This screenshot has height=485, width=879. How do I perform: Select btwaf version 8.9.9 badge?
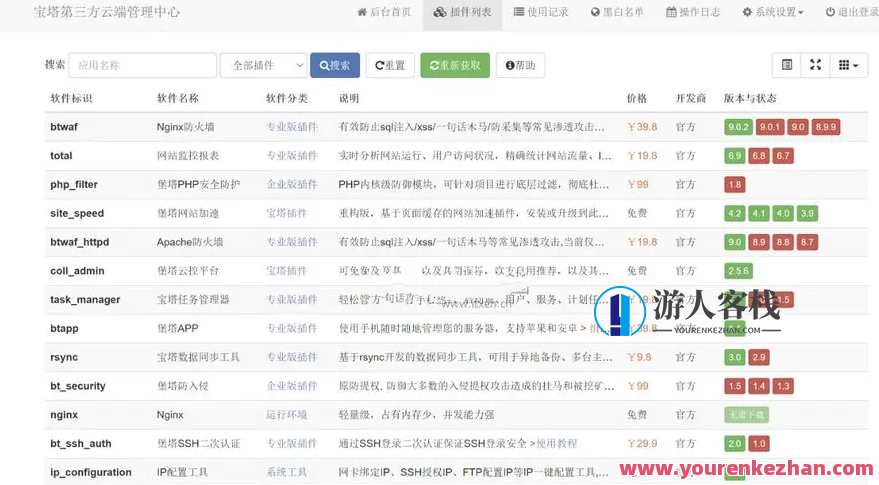pyautogui.click(x=826, y=127)
